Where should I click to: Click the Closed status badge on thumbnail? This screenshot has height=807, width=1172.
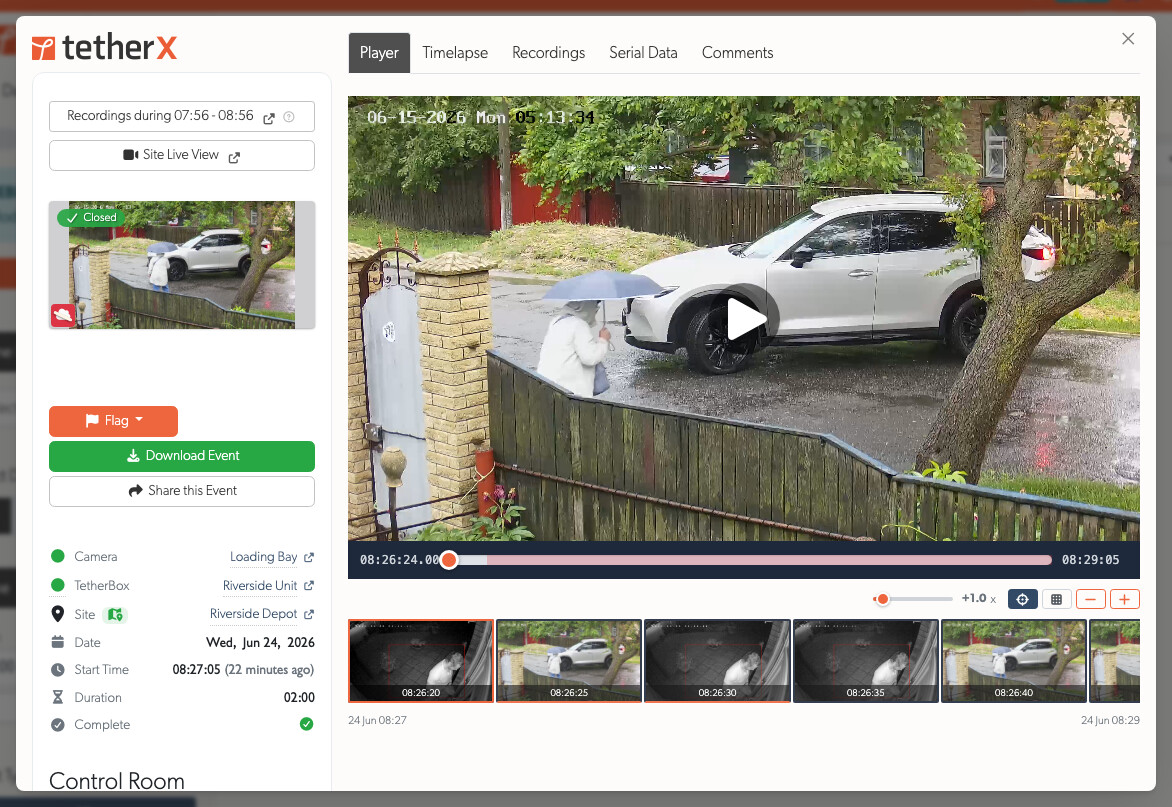[90, 217]
